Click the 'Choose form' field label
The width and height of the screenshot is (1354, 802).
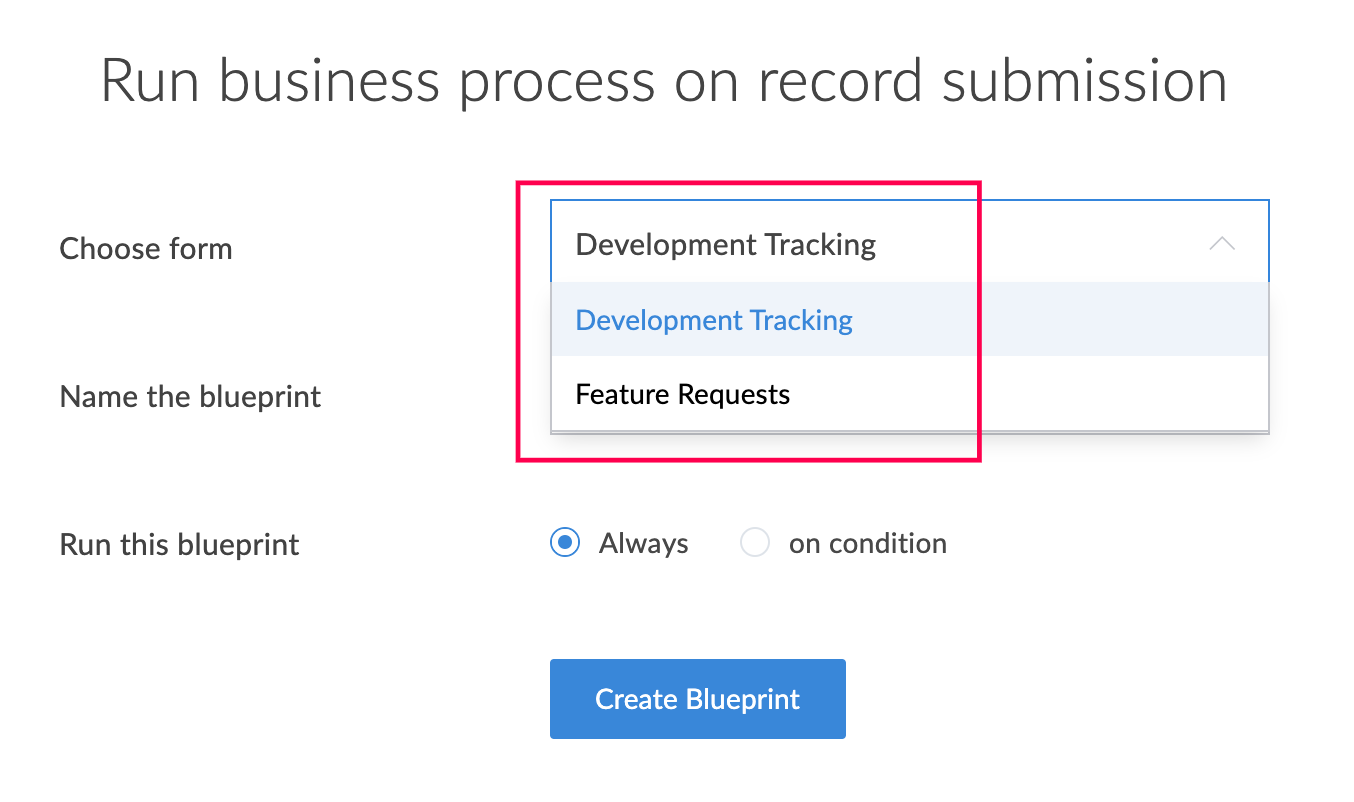coord(146,248)
